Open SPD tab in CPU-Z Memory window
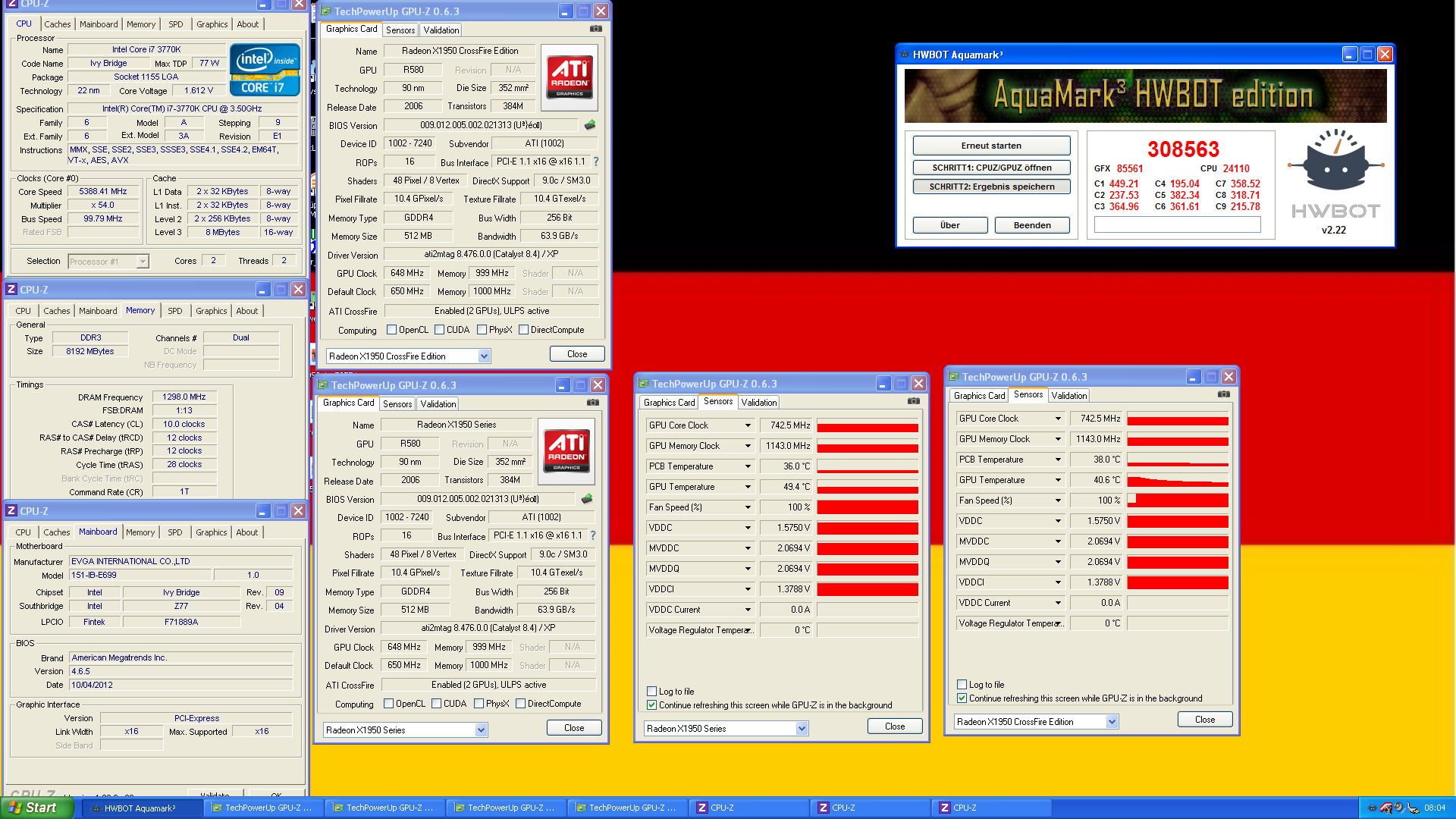The height and width of the screenshot is (819, 1456). (x=175, y=311)
